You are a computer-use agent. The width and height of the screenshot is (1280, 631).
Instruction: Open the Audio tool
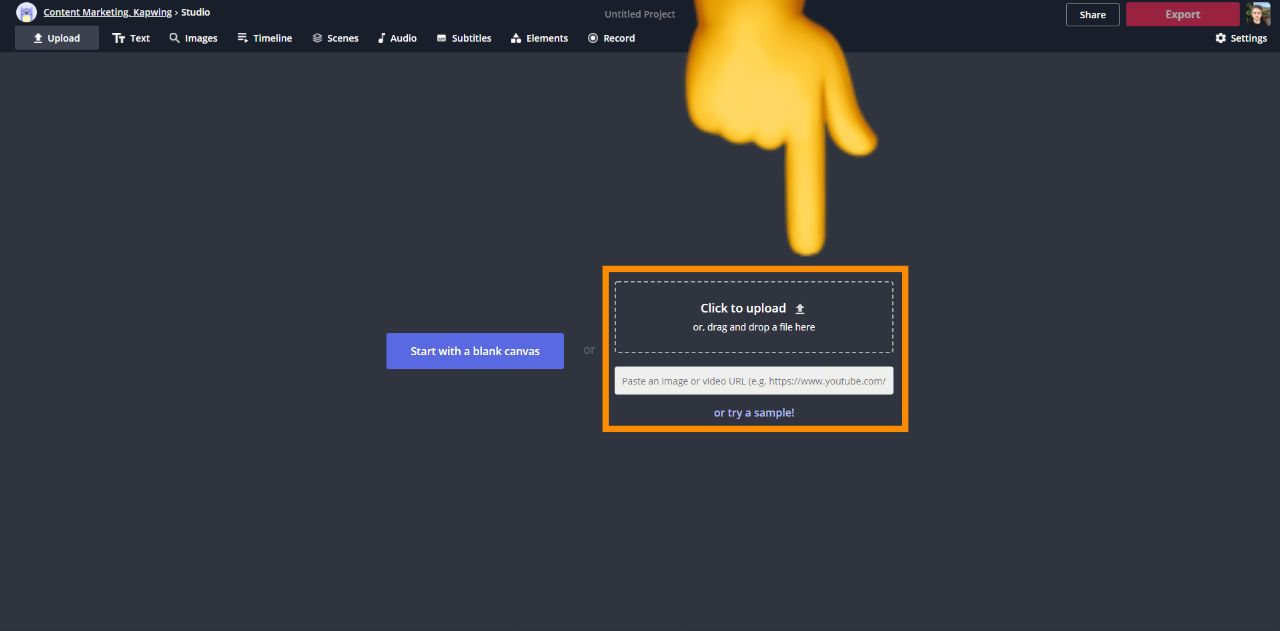click(x=397, y=38)
